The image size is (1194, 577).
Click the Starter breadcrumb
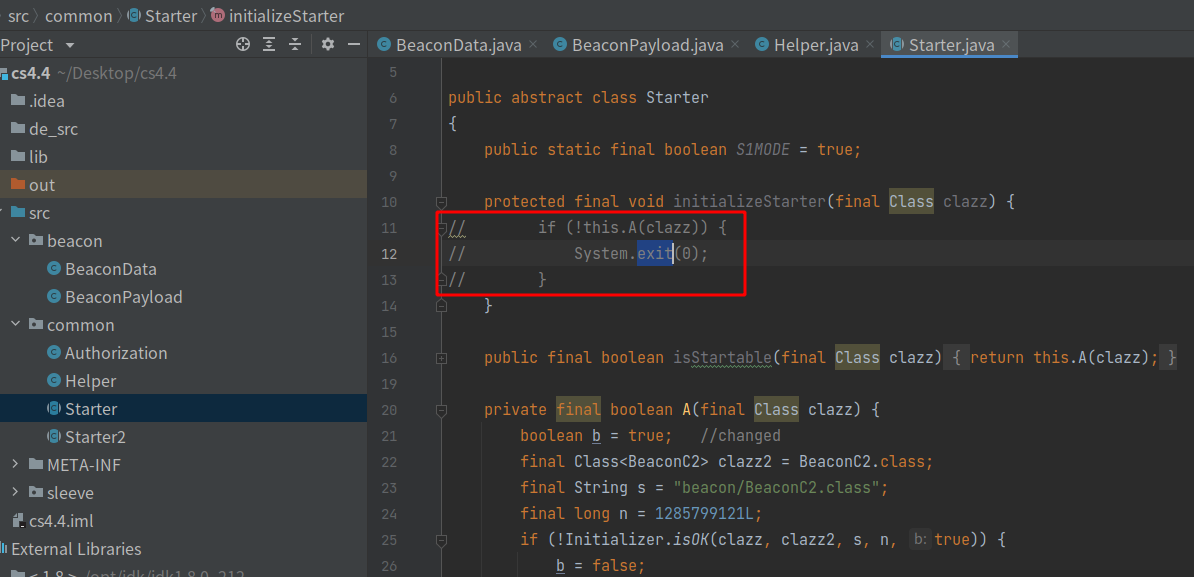click(169, 15)
